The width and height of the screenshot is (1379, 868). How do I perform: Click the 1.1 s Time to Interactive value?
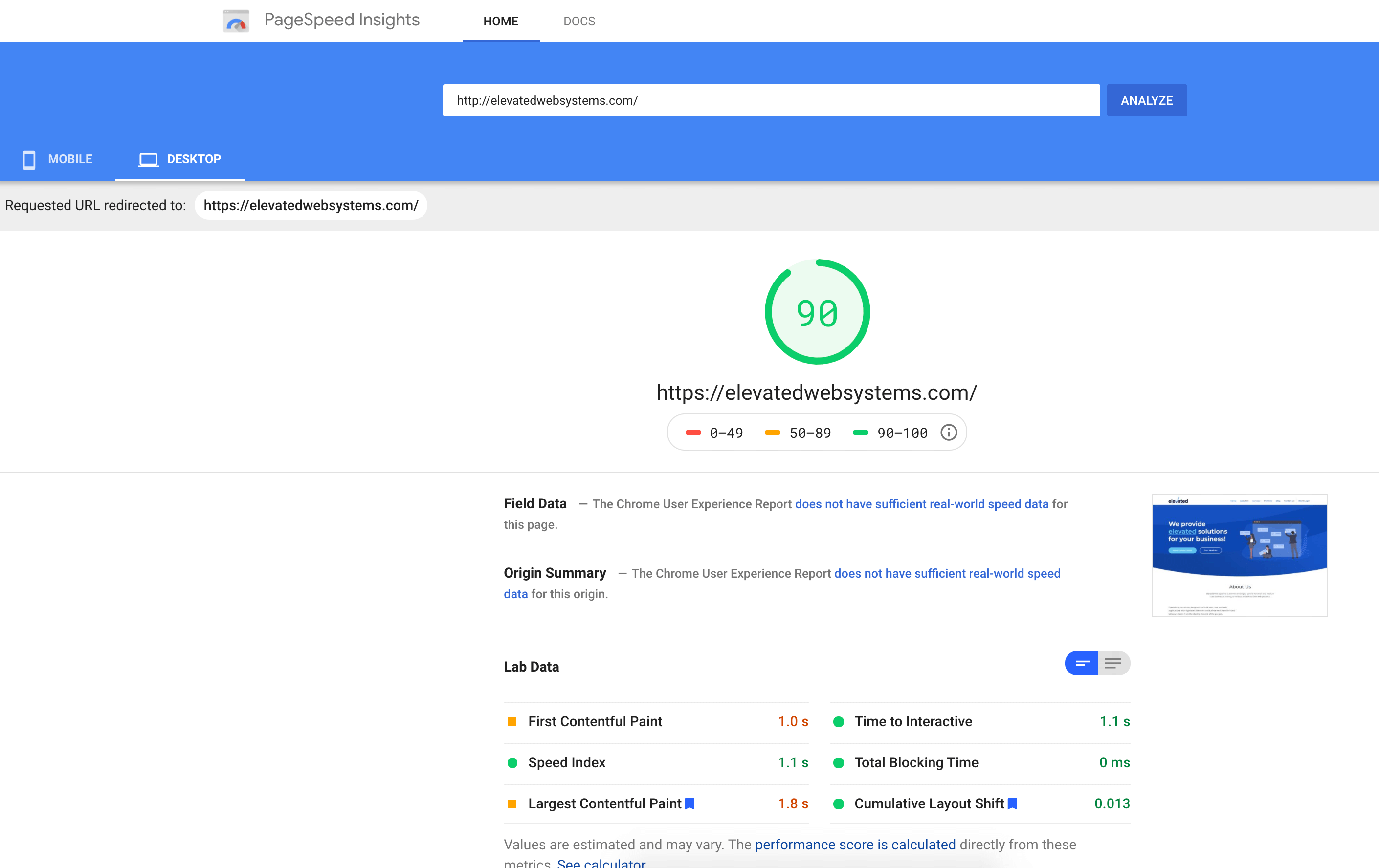tap(1114, 721)
